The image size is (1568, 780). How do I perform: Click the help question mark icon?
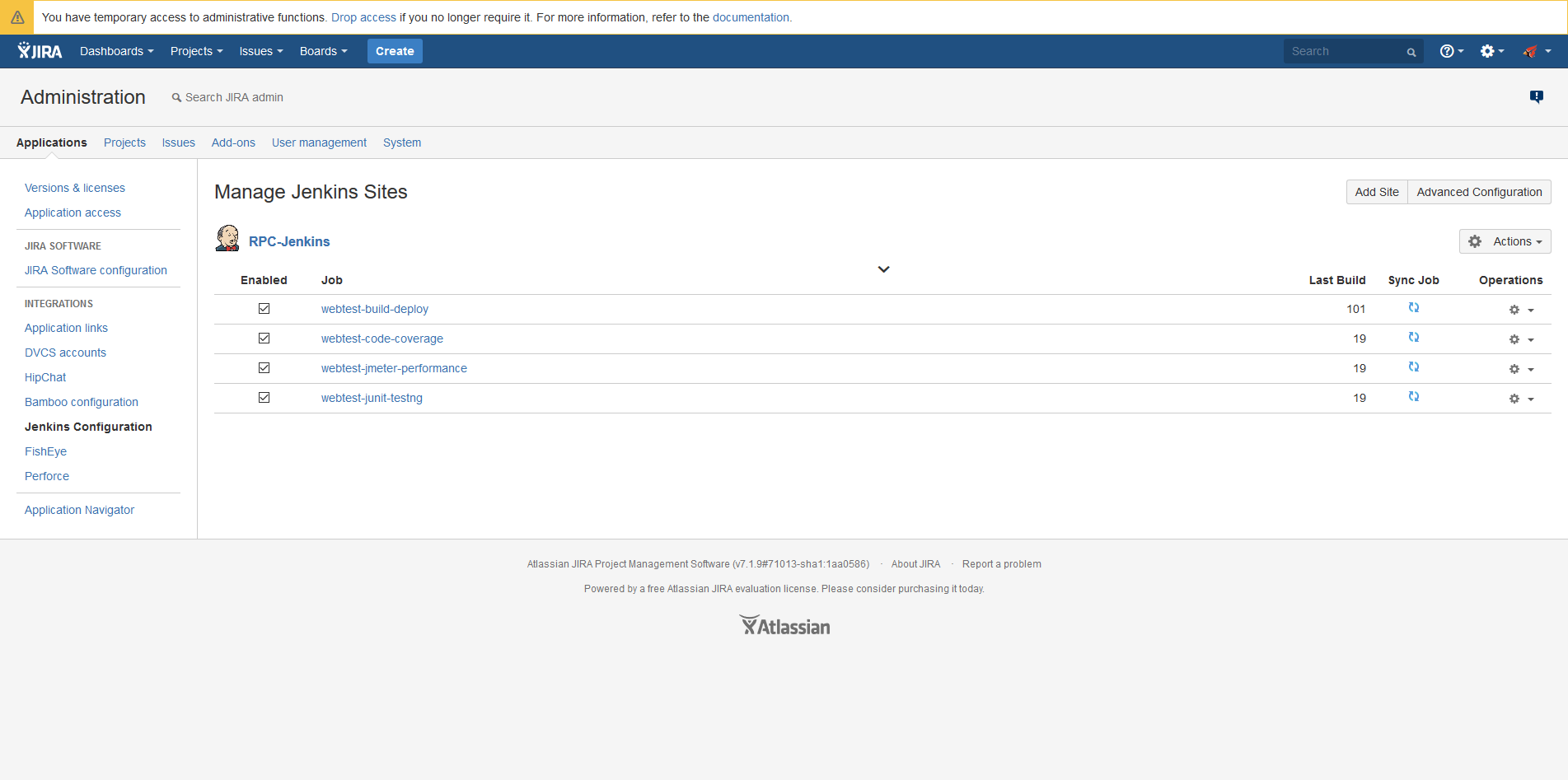tap(1448, 50)
